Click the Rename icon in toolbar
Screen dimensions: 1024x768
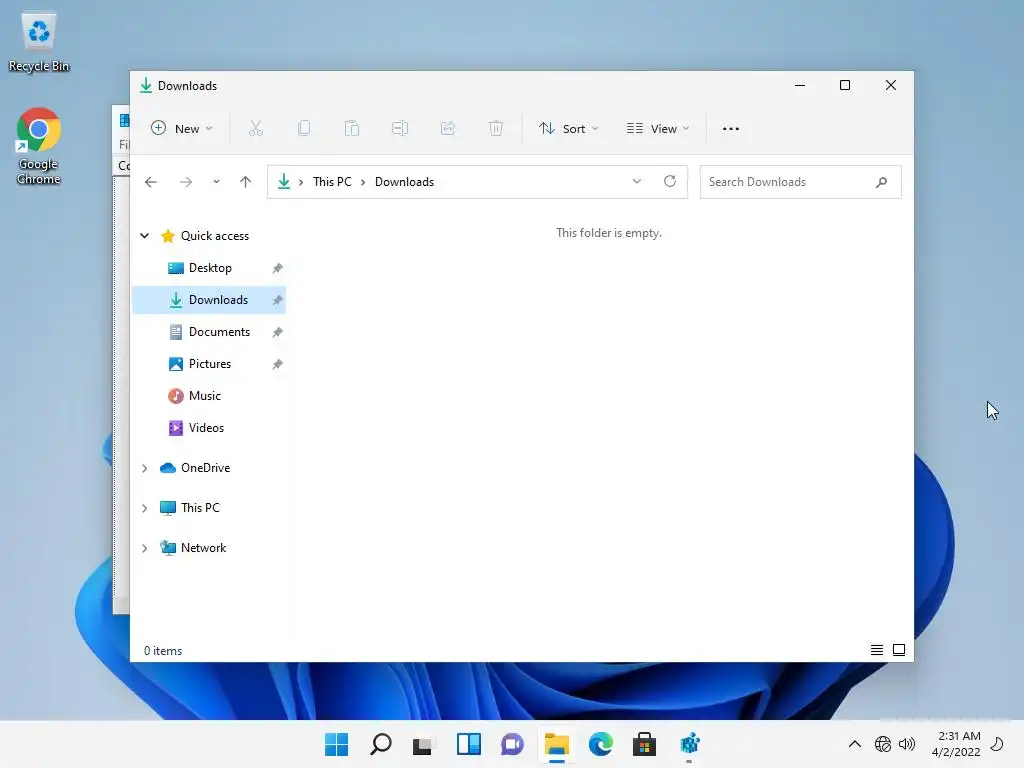pyautogui.click(x=400, y=129)
